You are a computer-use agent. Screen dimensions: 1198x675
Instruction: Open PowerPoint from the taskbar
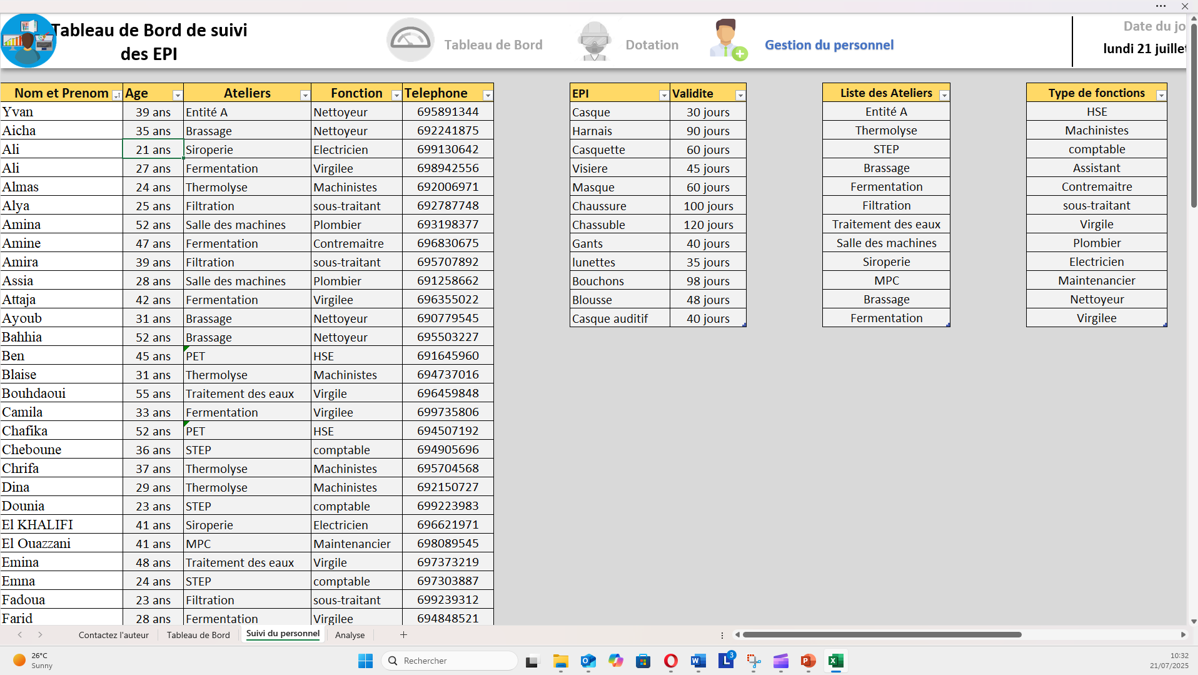tap(808, 661)
